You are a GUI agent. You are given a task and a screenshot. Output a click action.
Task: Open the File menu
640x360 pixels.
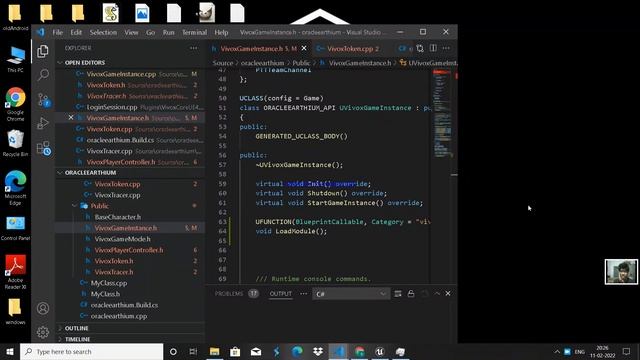58,32
